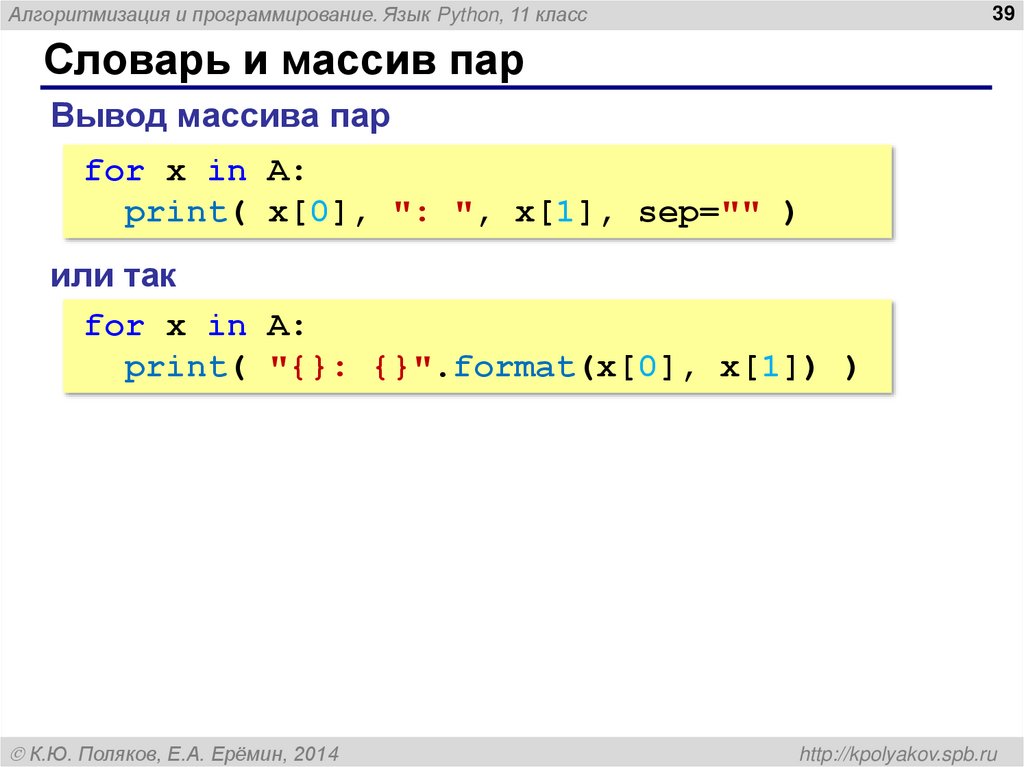Viewport: 1024px width, 767px height.
Task: Select the print call in second code block
Action: pos(176,367)
